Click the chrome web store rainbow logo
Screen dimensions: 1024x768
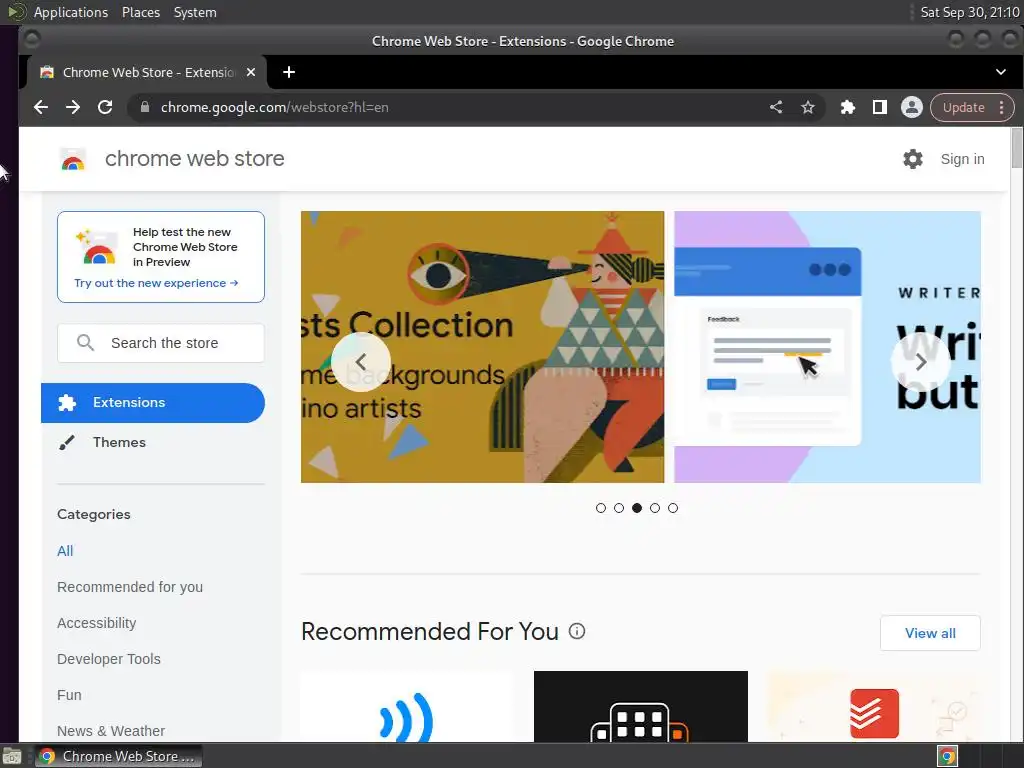(x=73, y=159)
